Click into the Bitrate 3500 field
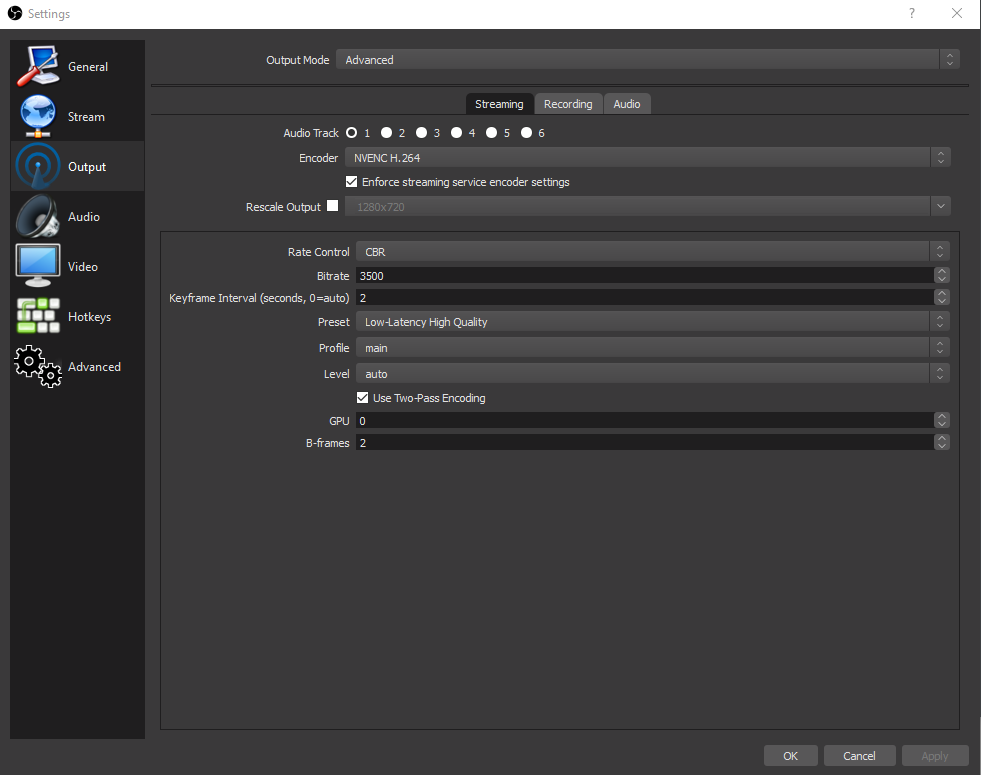Screen dimensions: 981x775 644,275
